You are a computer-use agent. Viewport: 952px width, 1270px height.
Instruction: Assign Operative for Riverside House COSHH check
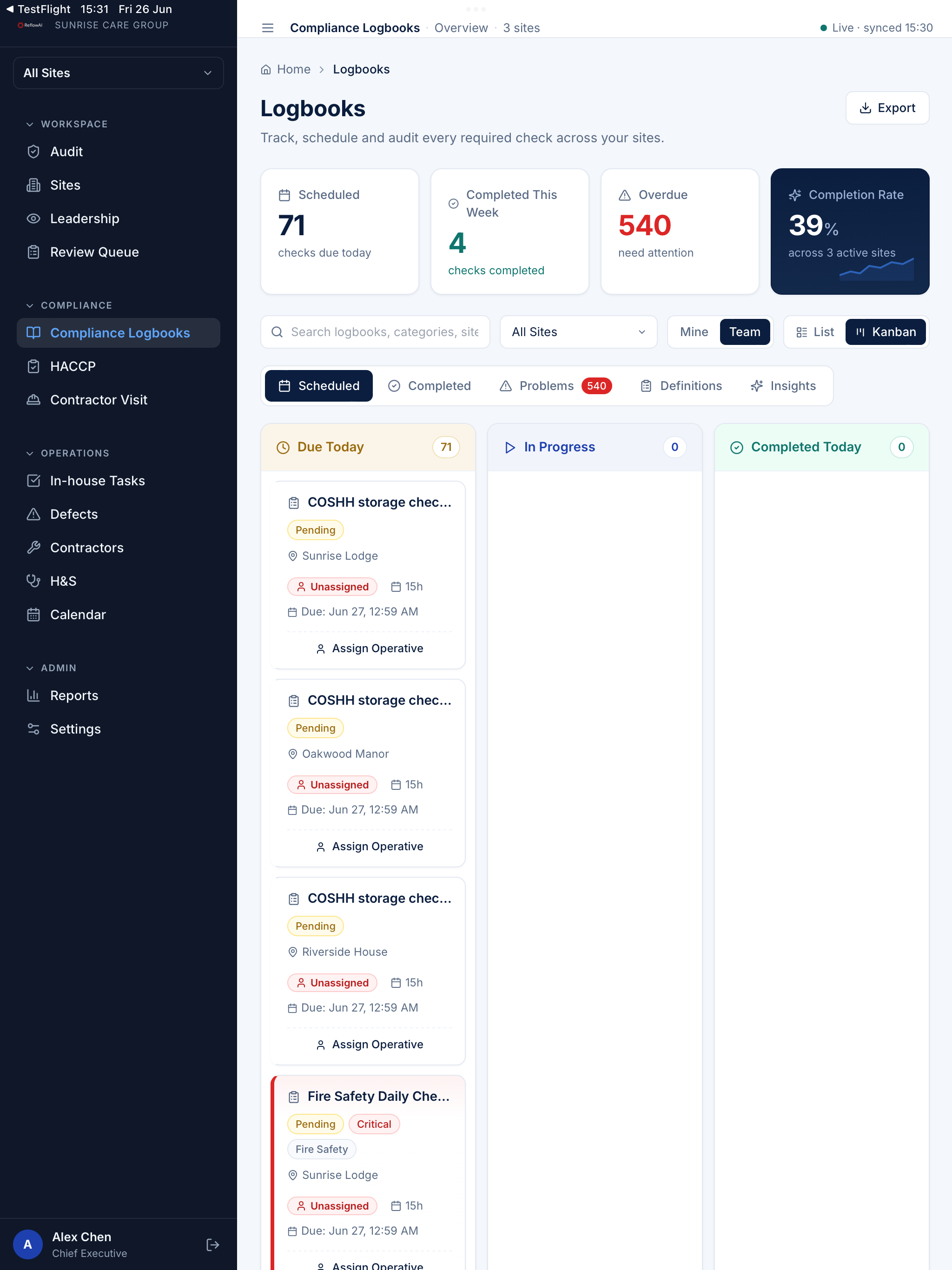[369, 1045]
